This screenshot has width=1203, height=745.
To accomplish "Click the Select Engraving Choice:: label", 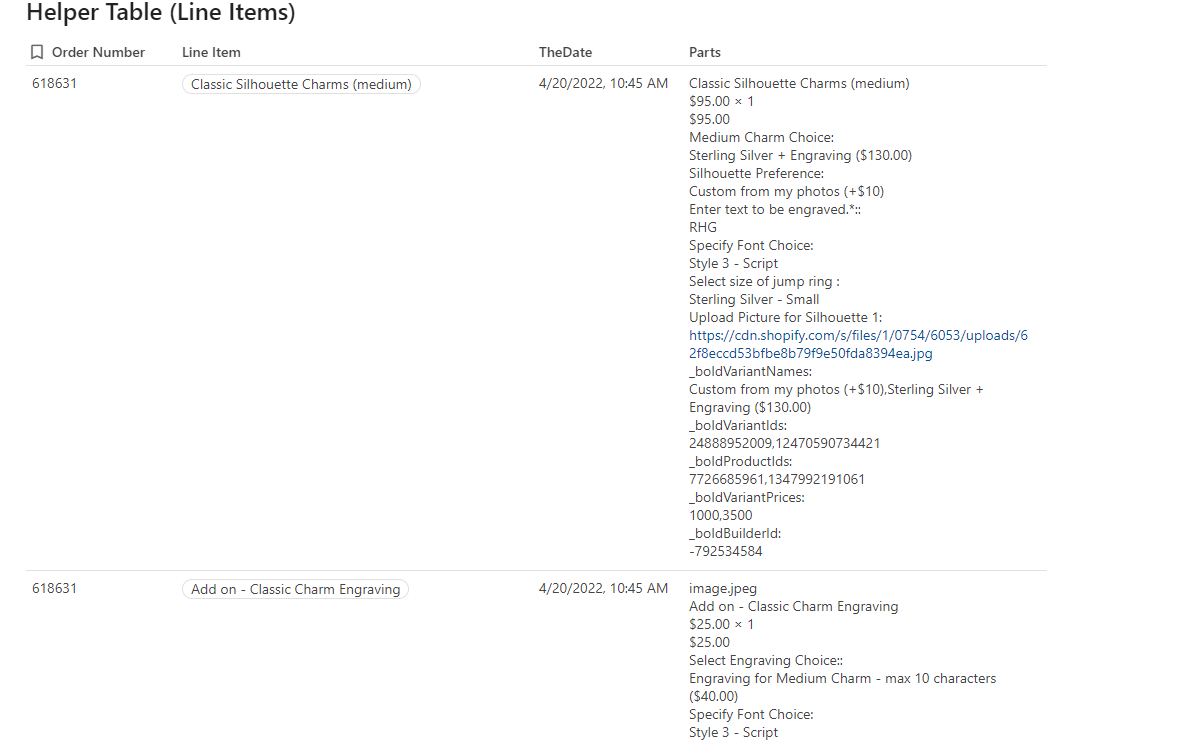I will click(x=766, y=661).
